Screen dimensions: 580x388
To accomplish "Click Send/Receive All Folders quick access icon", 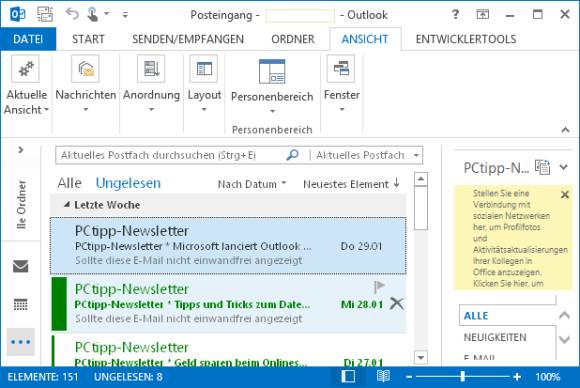I will (x=45, y=14).
